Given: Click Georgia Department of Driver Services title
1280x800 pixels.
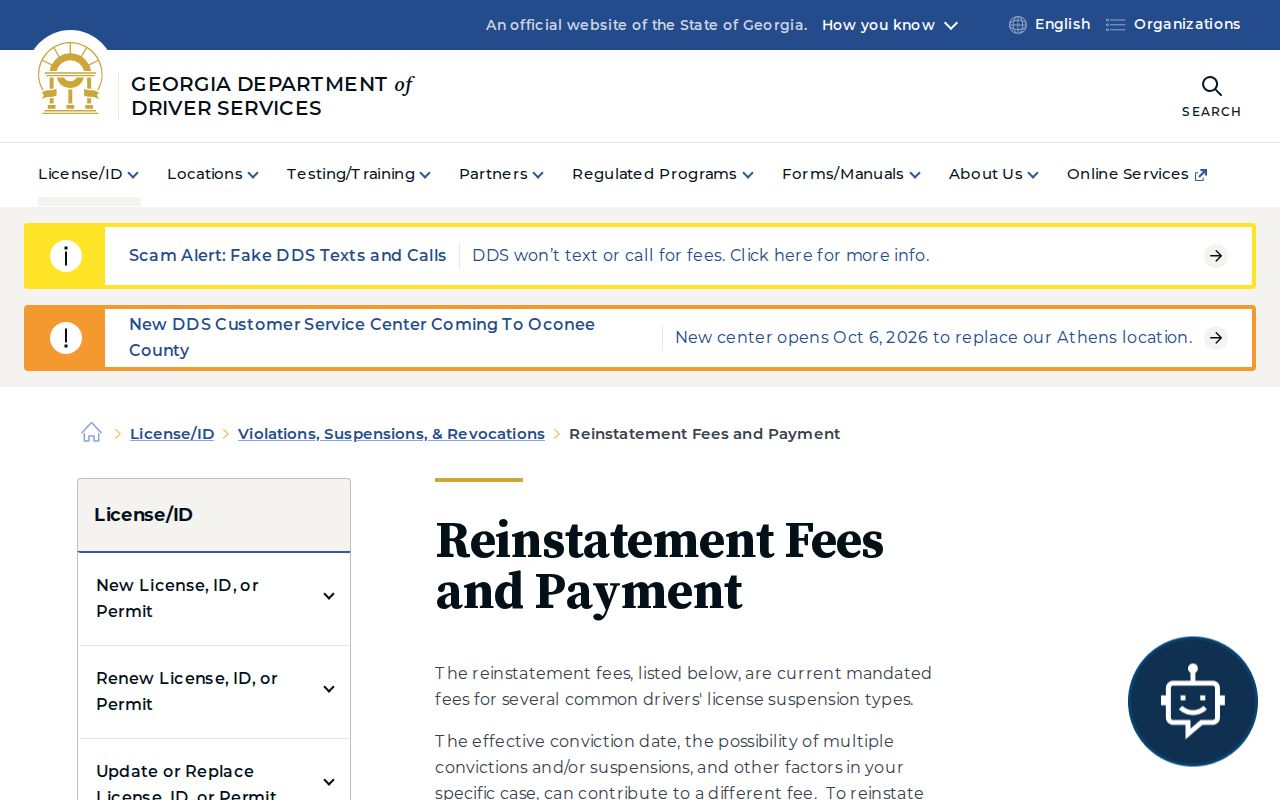Looking at the screenshot, I should 272,96.
